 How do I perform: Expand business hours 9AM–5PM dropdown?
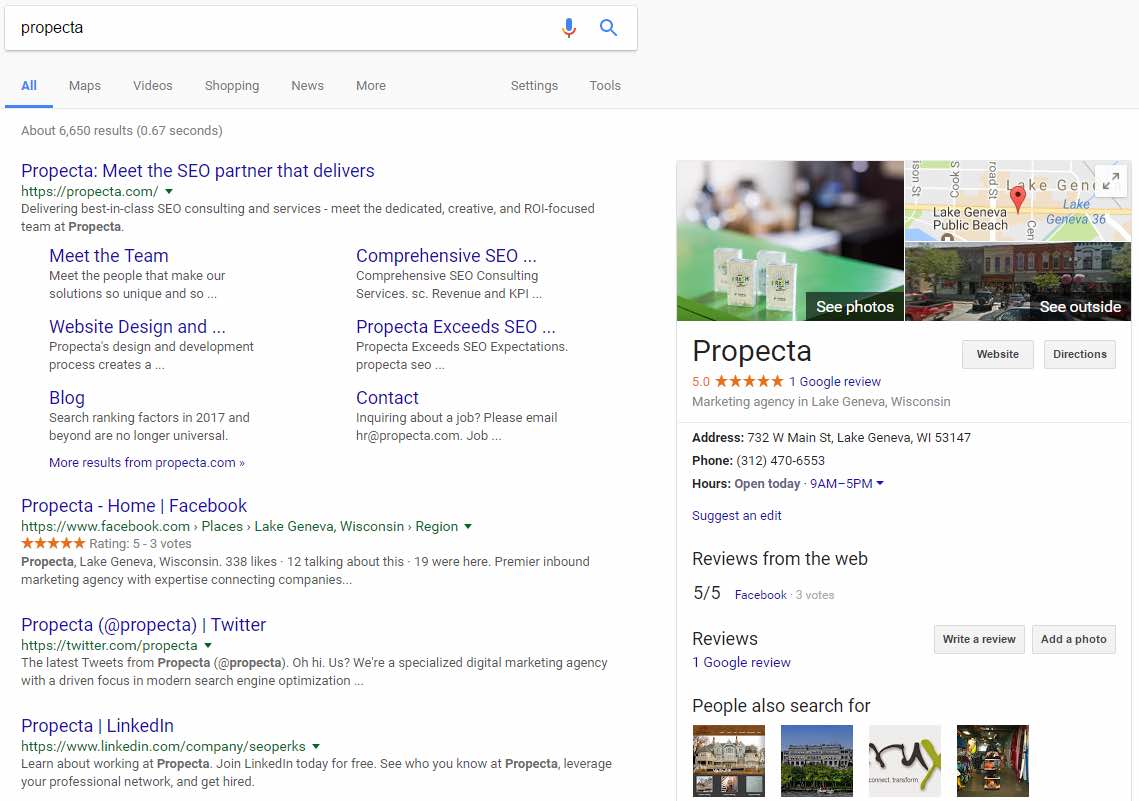846,484
